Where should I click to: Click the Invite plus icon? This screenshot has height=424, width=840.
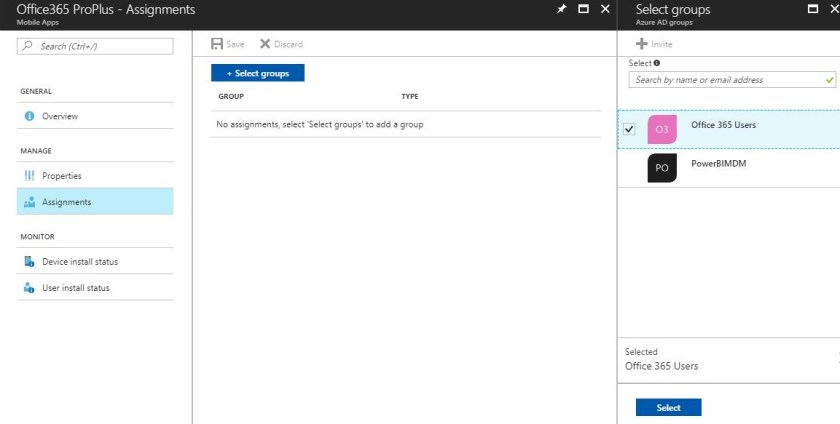641,44
